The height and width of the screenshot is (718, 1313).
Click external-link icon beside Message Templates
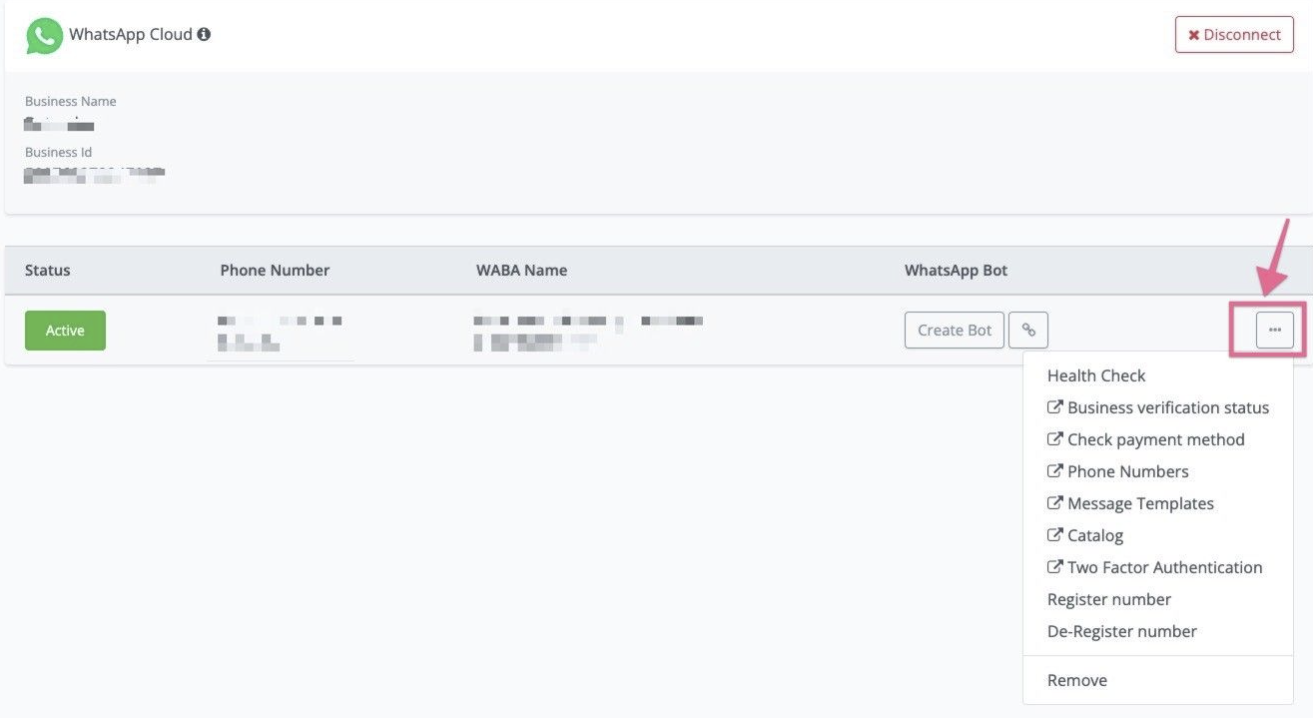pos(1054,503)
